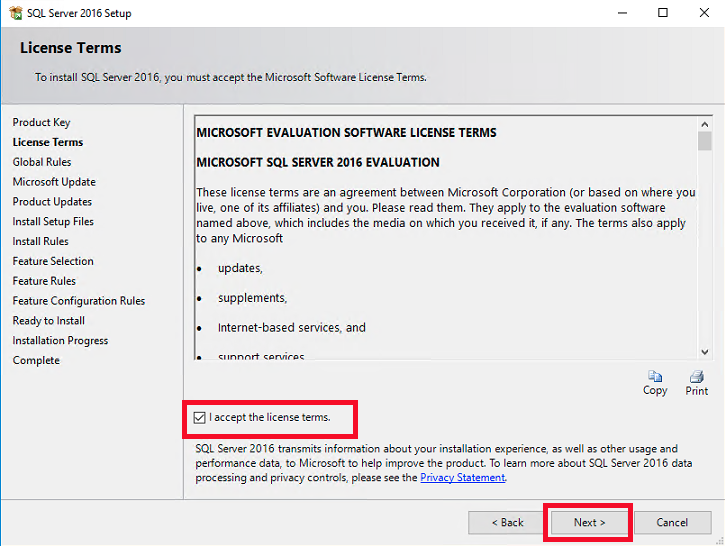Click the Copy icon below license text
Image resolution: width=725 pixels, height=546 pixels.
pos(655,378)
